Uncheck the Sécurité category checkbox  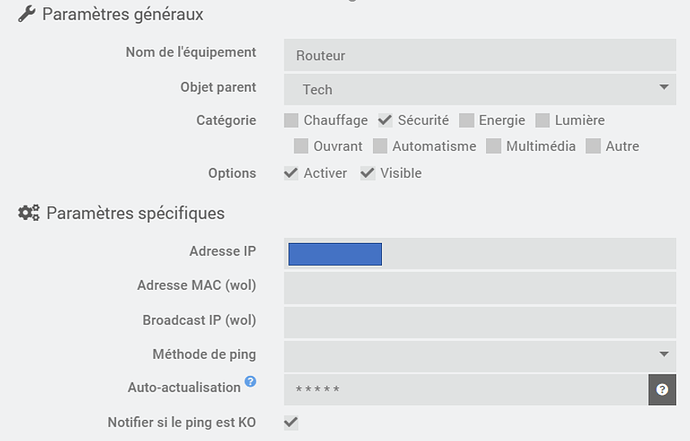pyautogui.click(x=385, y=121)
